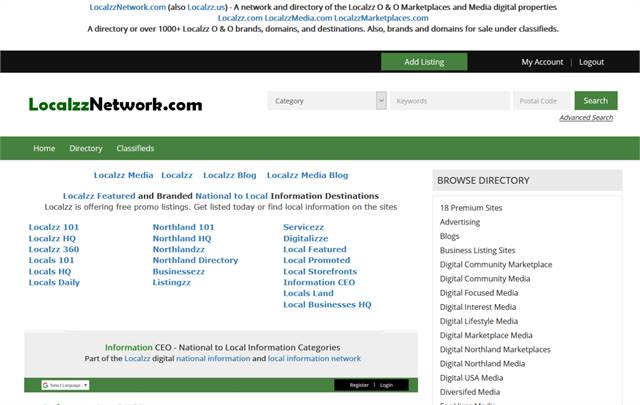Open Digitalizze link
The image size is (640, 405).
coord(306,238)
